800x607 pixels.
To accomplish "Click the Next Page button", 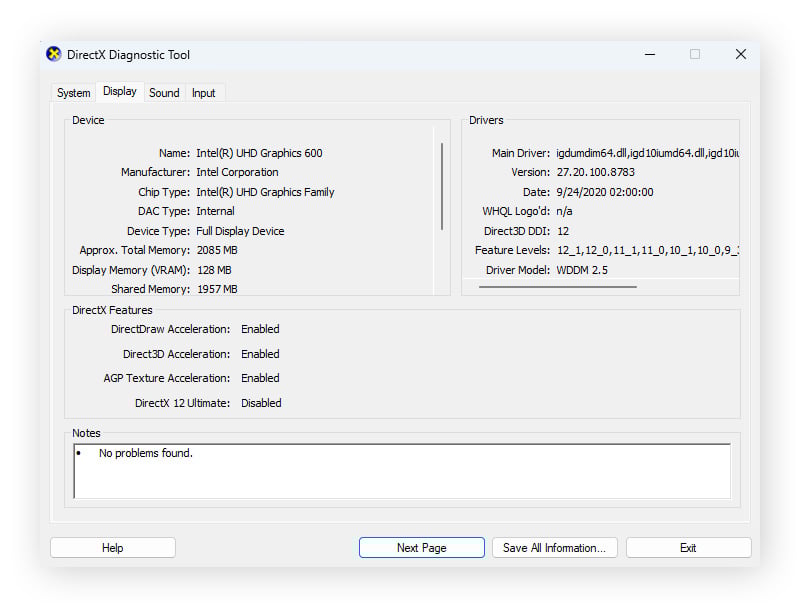I will (421, 547).
